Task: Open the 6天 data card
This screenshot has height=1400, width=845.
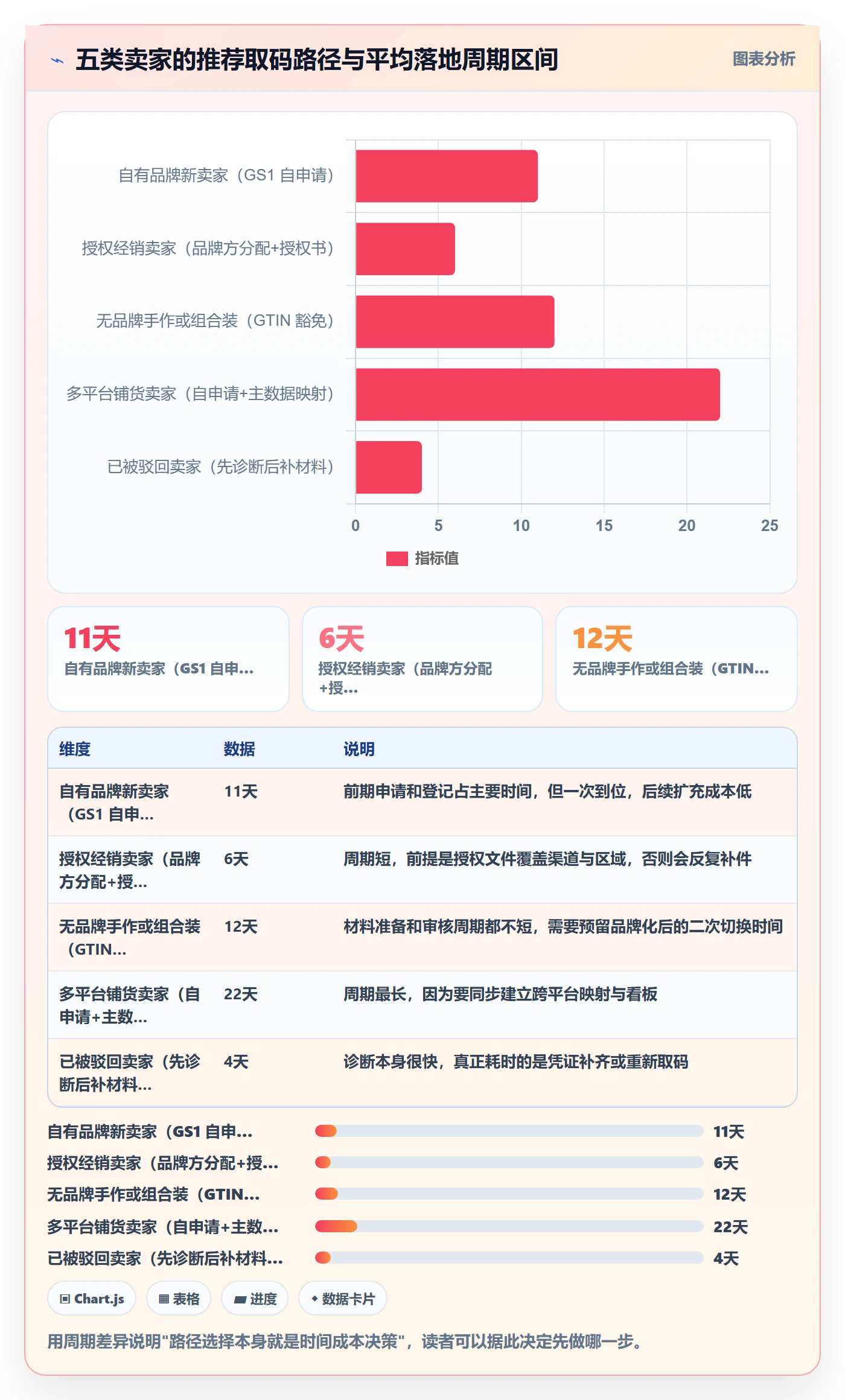Action: [422, 659]
